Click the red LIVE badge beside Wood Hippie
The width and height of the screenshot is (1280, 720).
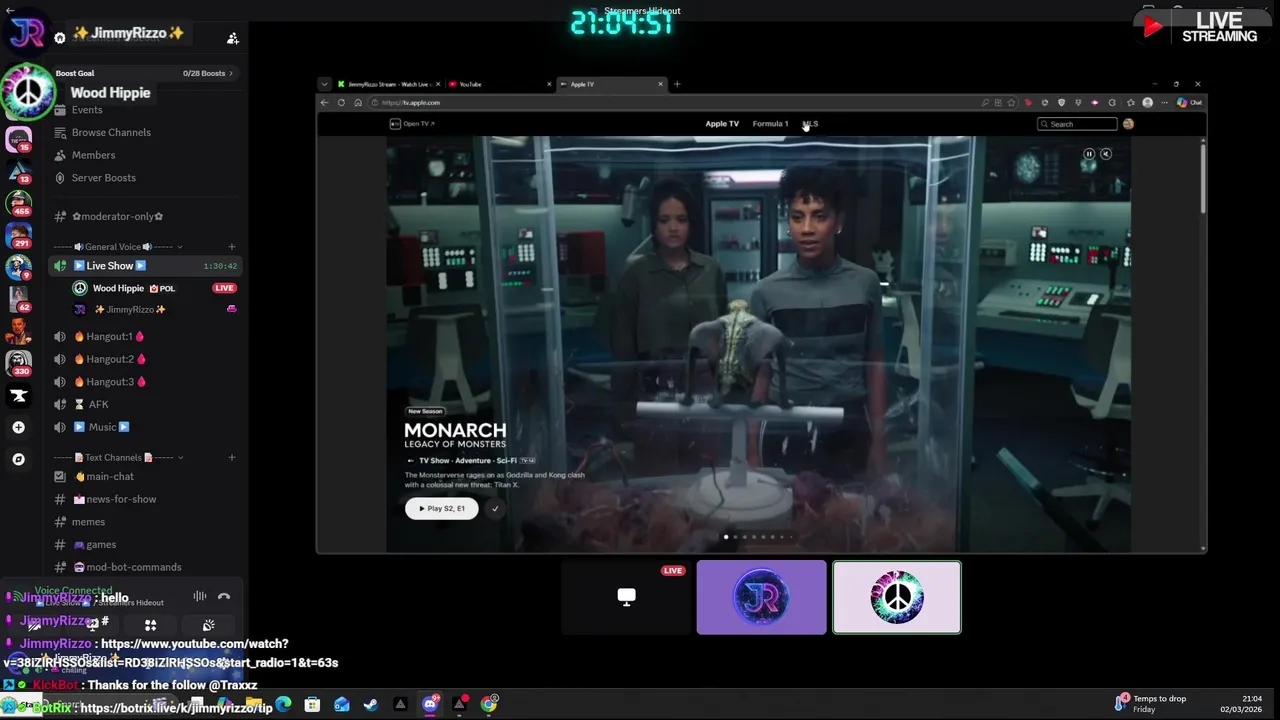[224, 288]
